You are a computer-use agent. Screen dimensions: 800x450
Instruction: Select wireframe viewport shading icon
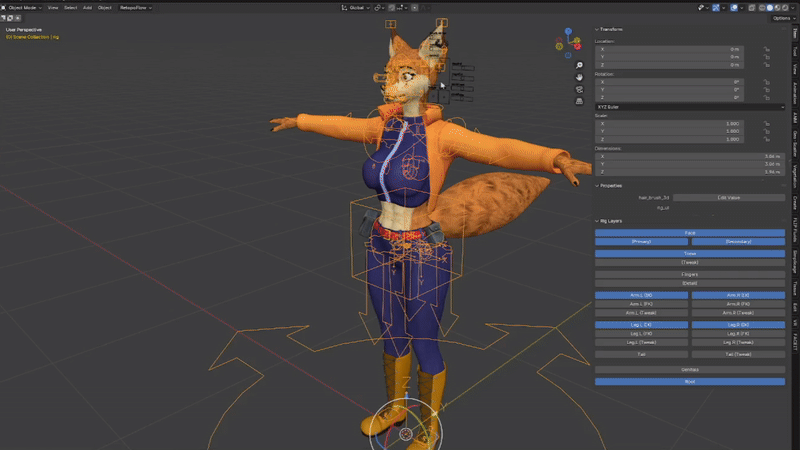[x=762, y=8]
